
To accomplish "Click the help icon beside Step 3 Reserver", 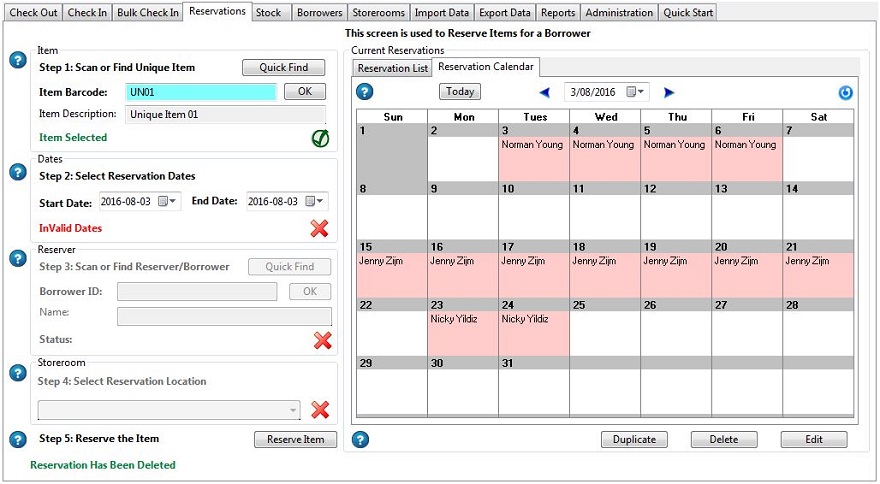I will tap(17, 259).
